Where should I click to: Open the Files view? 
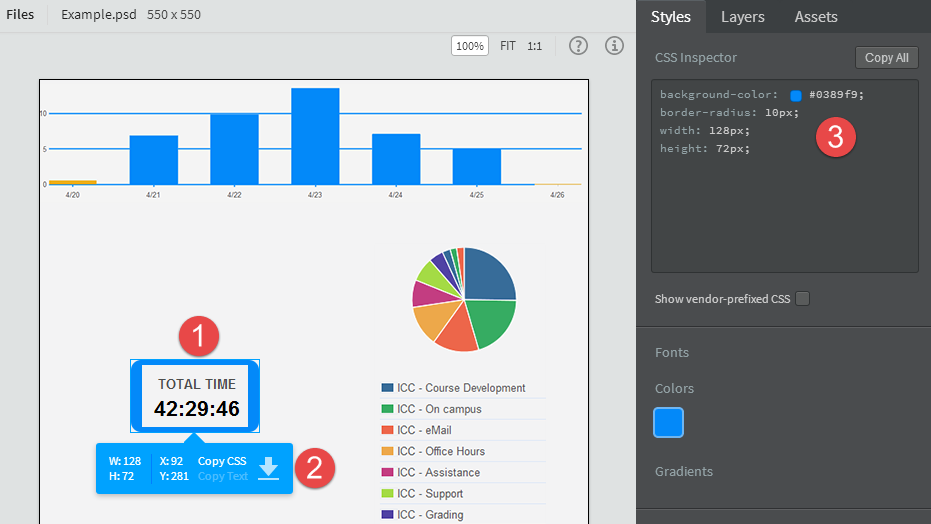click(20, 14)
